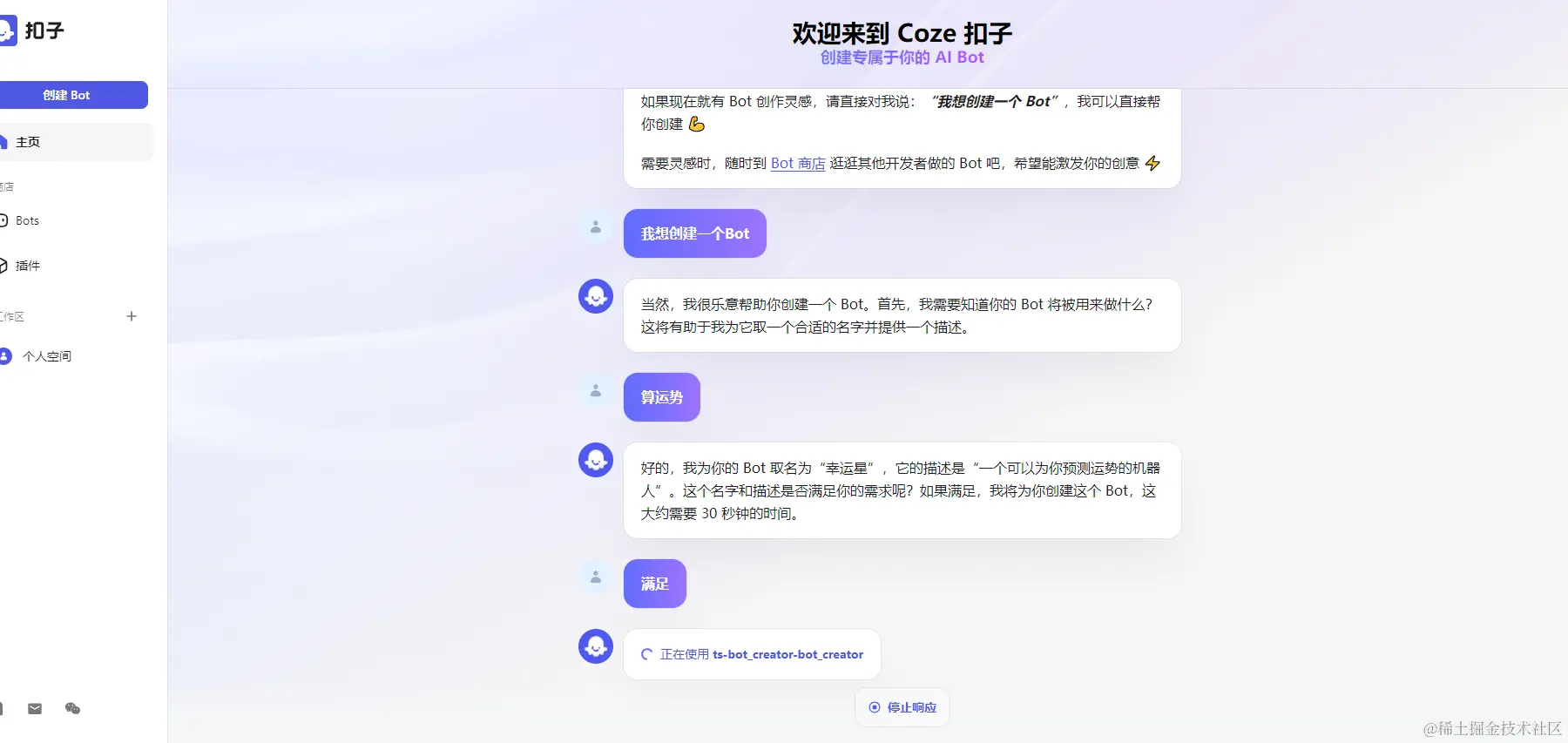1568x743 pixels.
Task: Click the ts-bot_creator-bot_creator tool status text
Action: 787,654
